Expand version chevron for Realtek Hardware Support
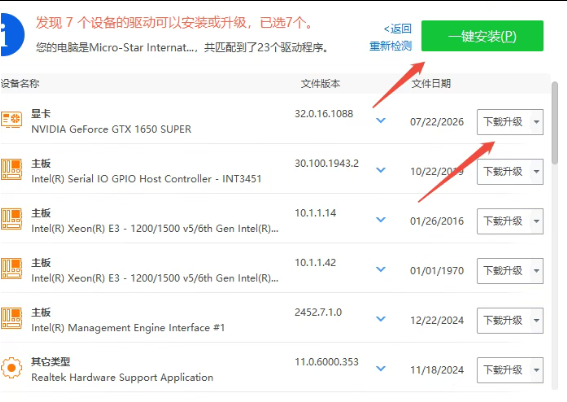The height and width of the screenshot is (402, 567). (381, 368)
